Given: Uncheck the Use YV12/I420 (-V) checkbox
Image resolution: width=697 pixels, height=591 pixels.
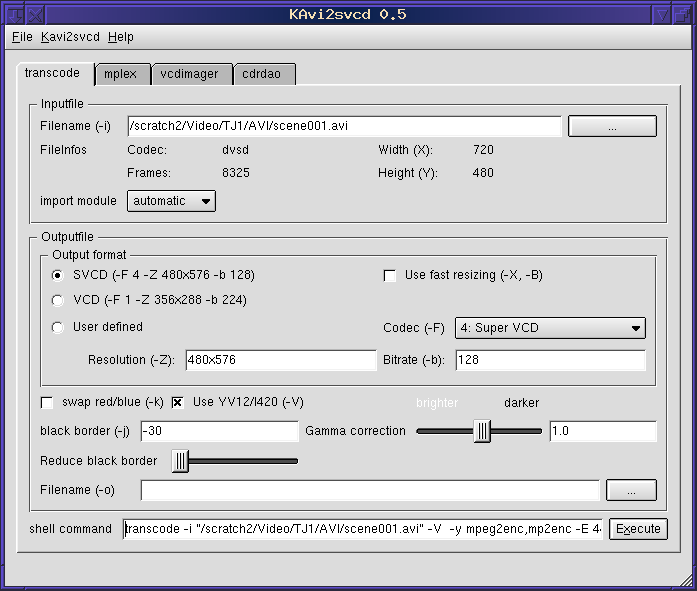Looking at the screenshot, I should tap(177, 403).
